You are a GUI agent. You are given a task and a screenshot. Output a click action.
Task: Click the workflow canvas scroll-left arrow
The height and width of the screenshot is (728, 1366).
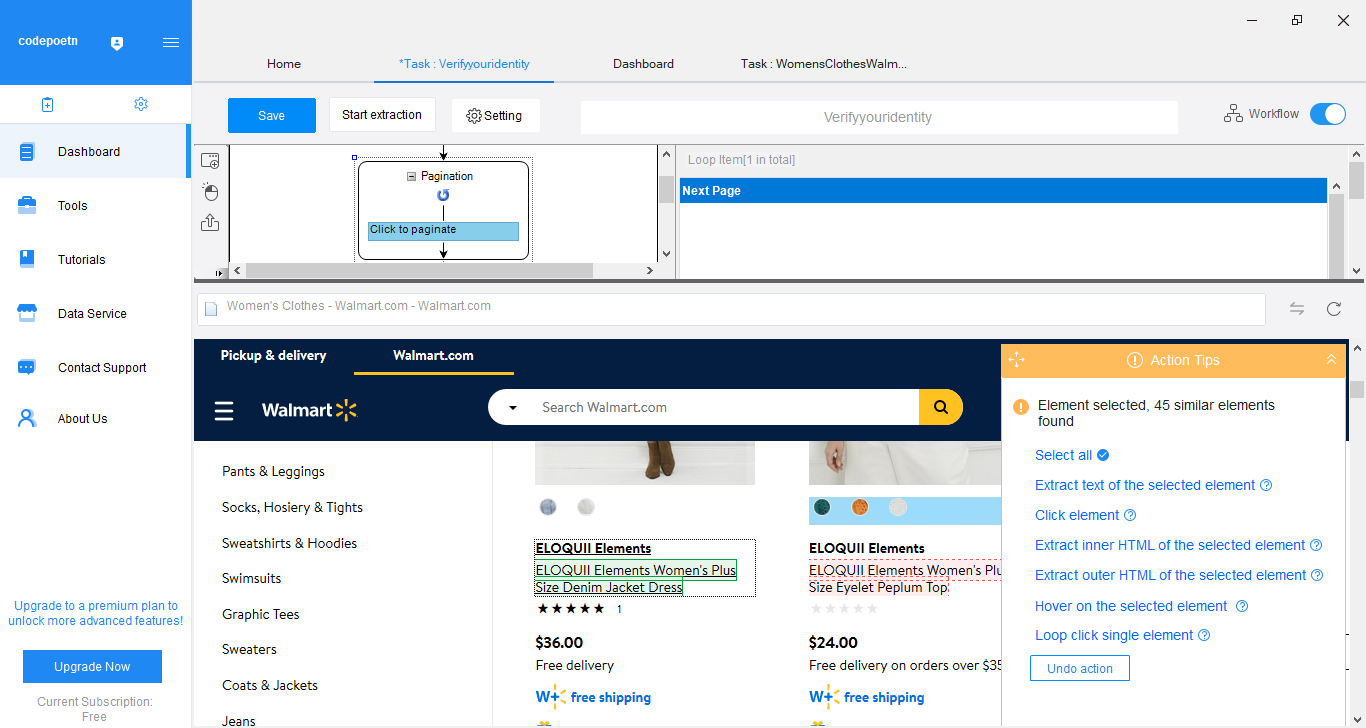point(237,270)
